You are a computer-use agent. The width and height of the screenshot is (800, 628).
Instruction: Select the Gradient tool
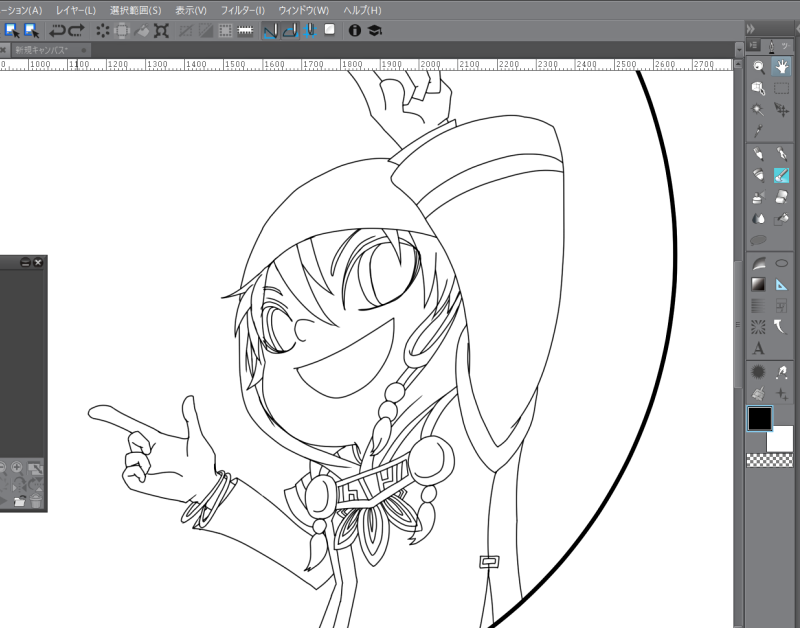(x=759, y=284)
